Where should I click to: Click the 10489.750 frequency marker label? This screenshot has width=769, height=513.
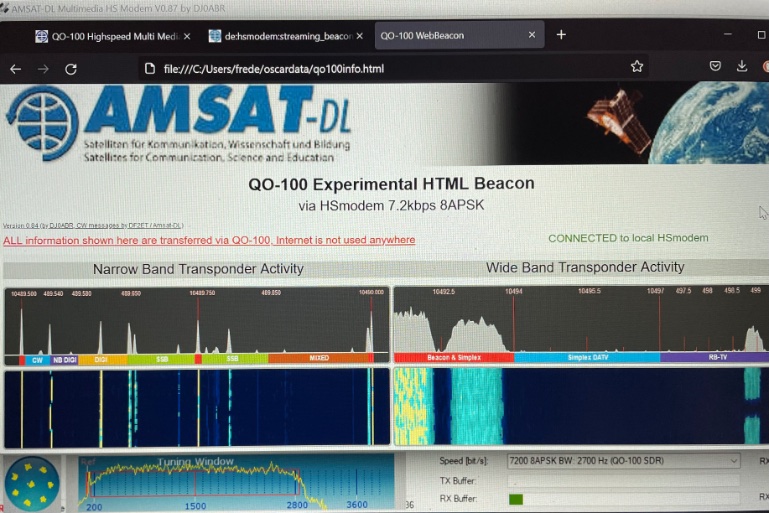pos(203,293)
